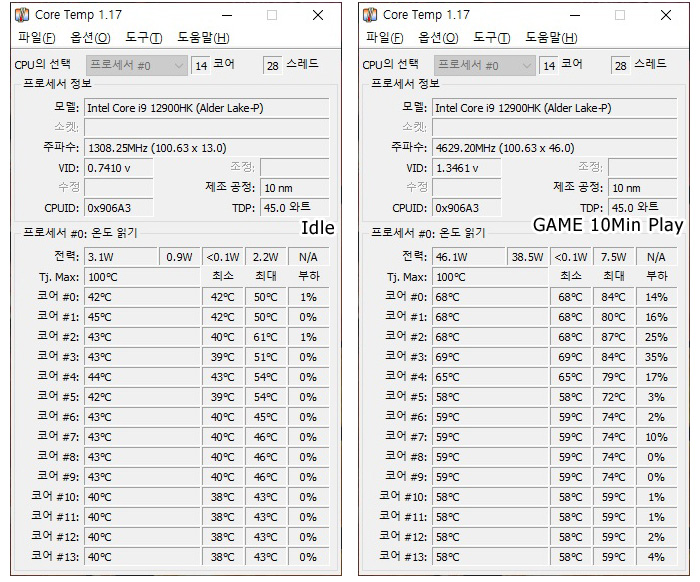Click CPUID 0x906A3 in left window

click(x=119, y=208)
